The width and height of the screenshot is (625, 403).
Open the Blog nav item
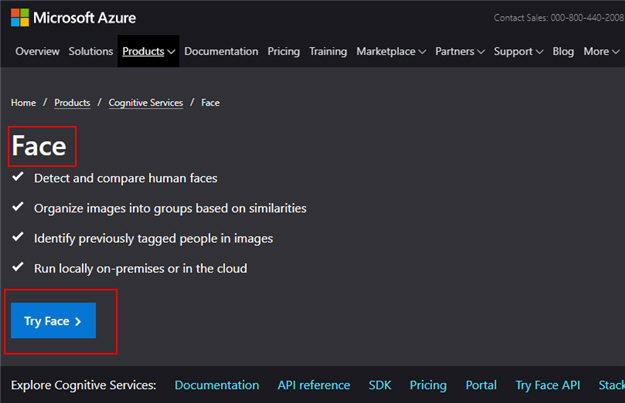coord(563,51)
